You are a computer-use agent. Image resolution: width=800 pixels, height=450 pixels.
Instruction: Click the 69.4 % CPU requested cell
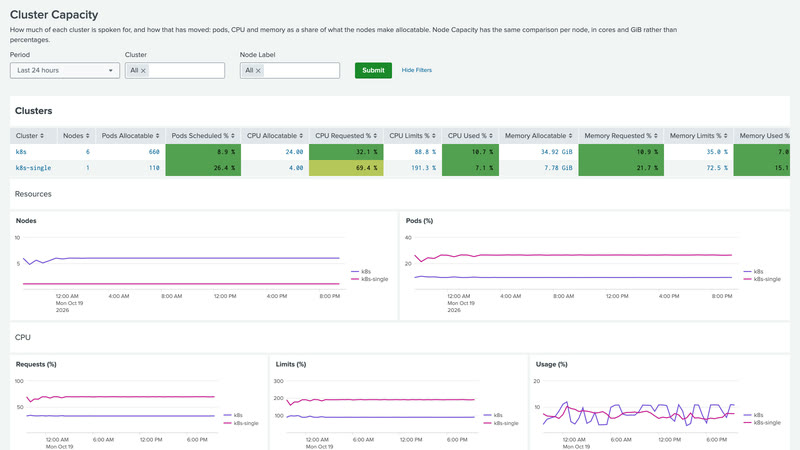click(346, 168)
